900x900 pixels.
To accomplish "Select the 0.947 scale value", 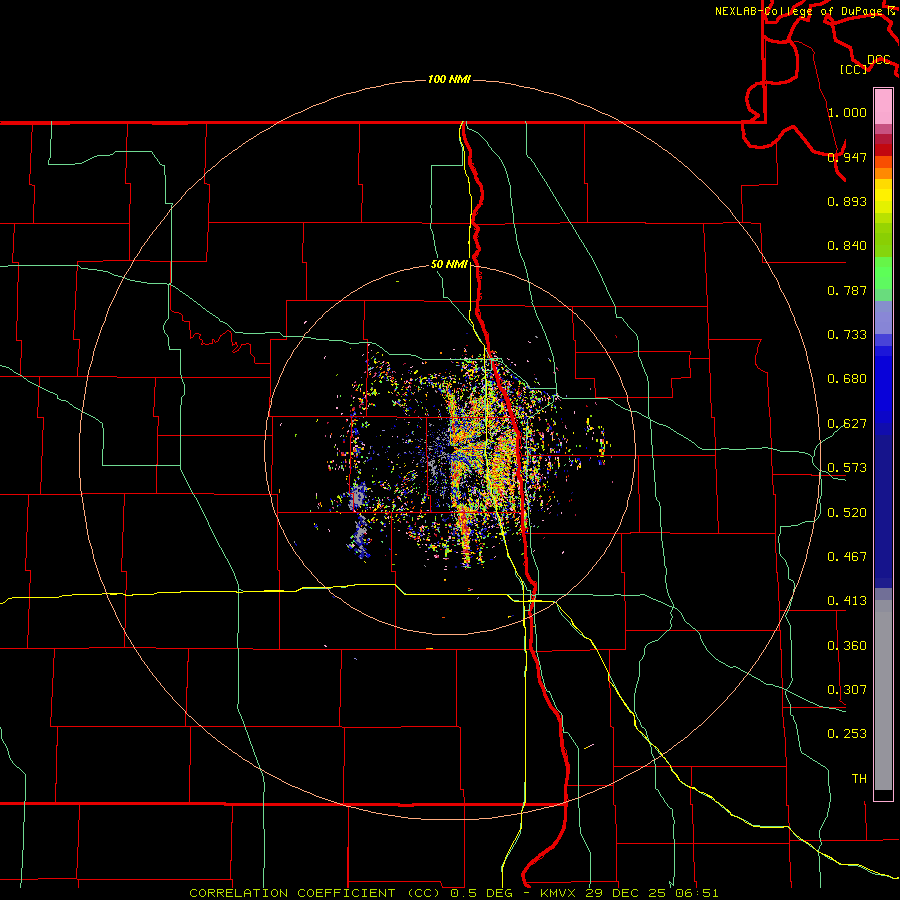I will coord(847,157).
